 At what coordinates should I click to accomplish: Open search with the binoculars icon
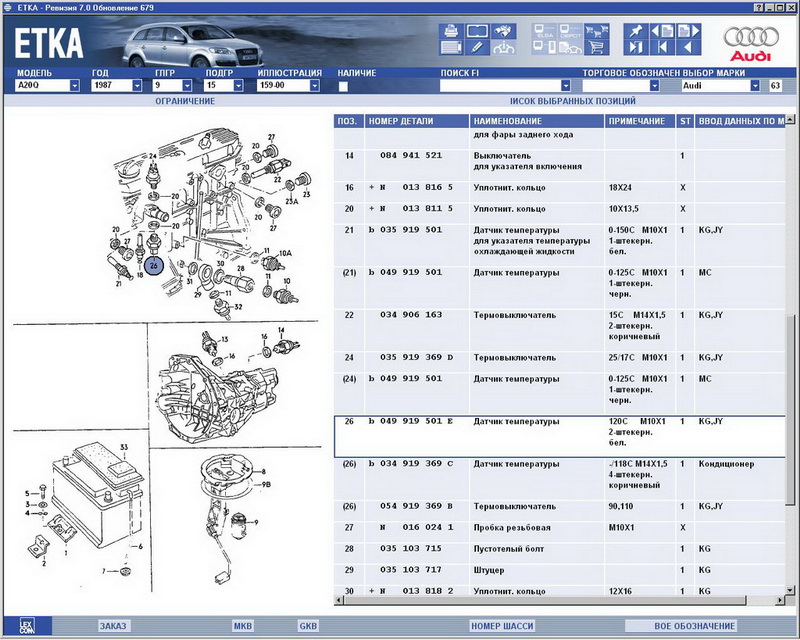(504, 31)
